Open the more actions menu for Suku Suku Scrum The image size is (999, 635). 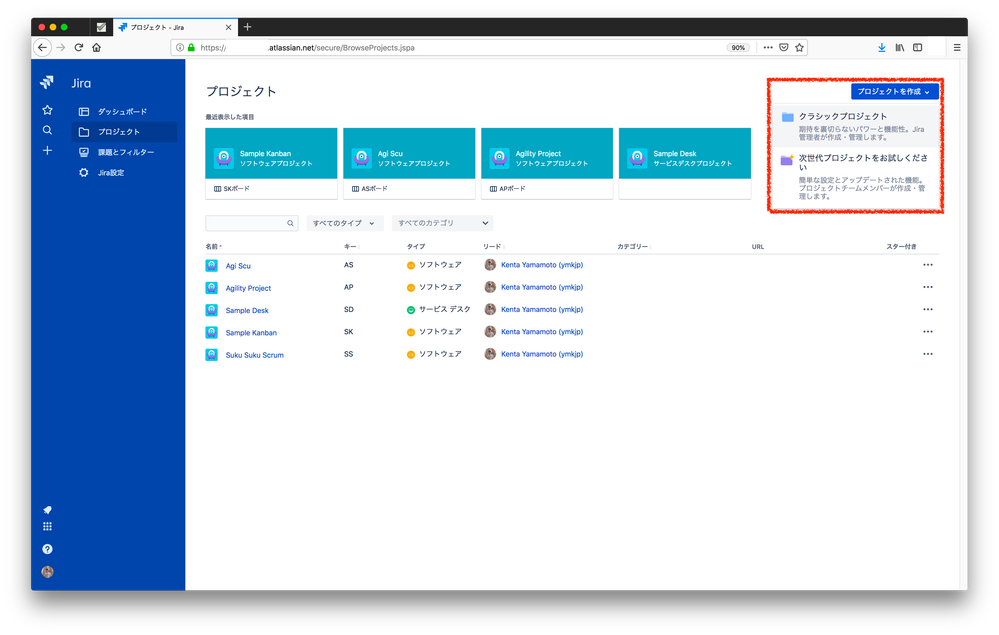coord(928,354)
